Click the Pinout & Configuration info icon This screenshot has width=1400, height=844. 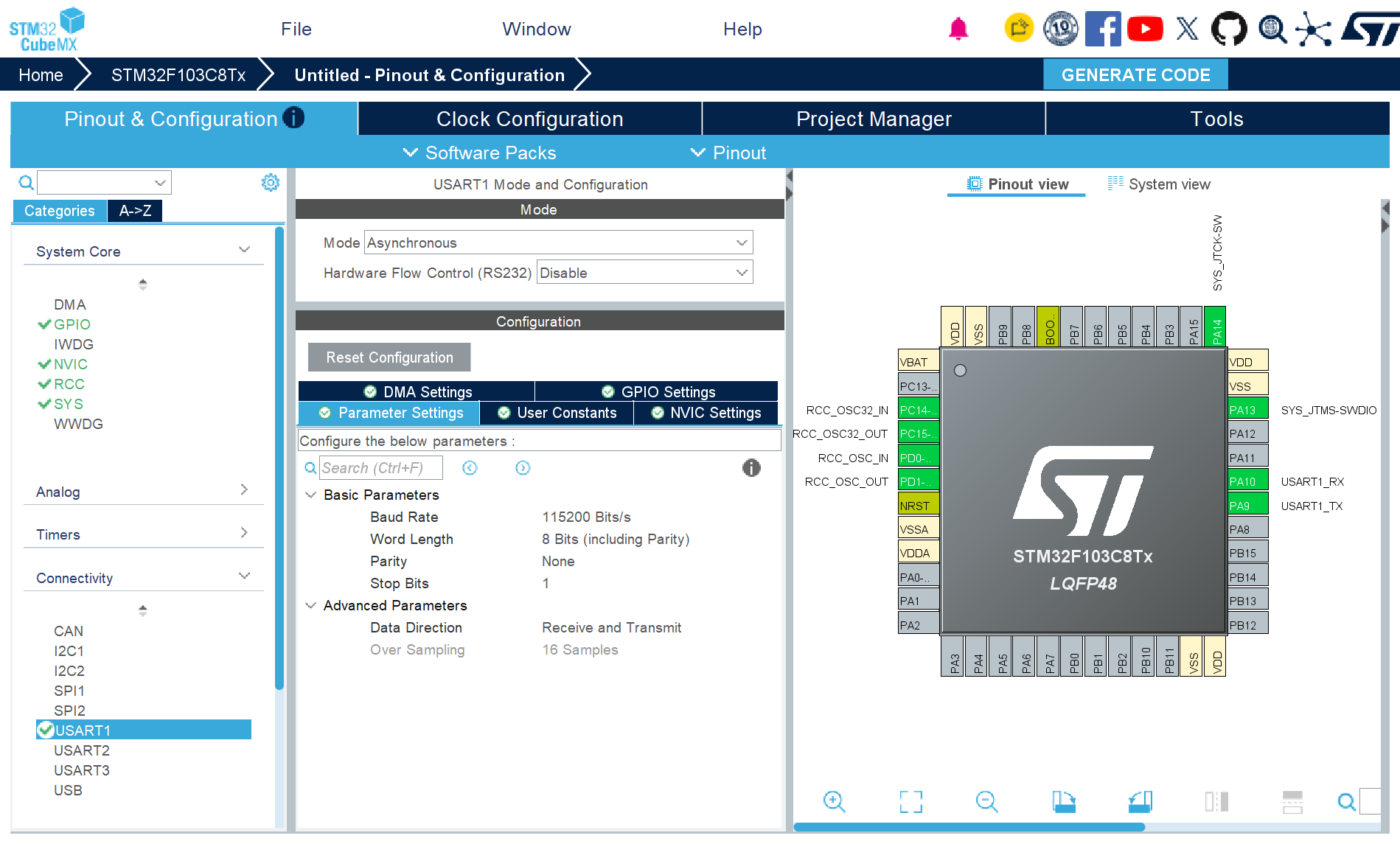293,118
